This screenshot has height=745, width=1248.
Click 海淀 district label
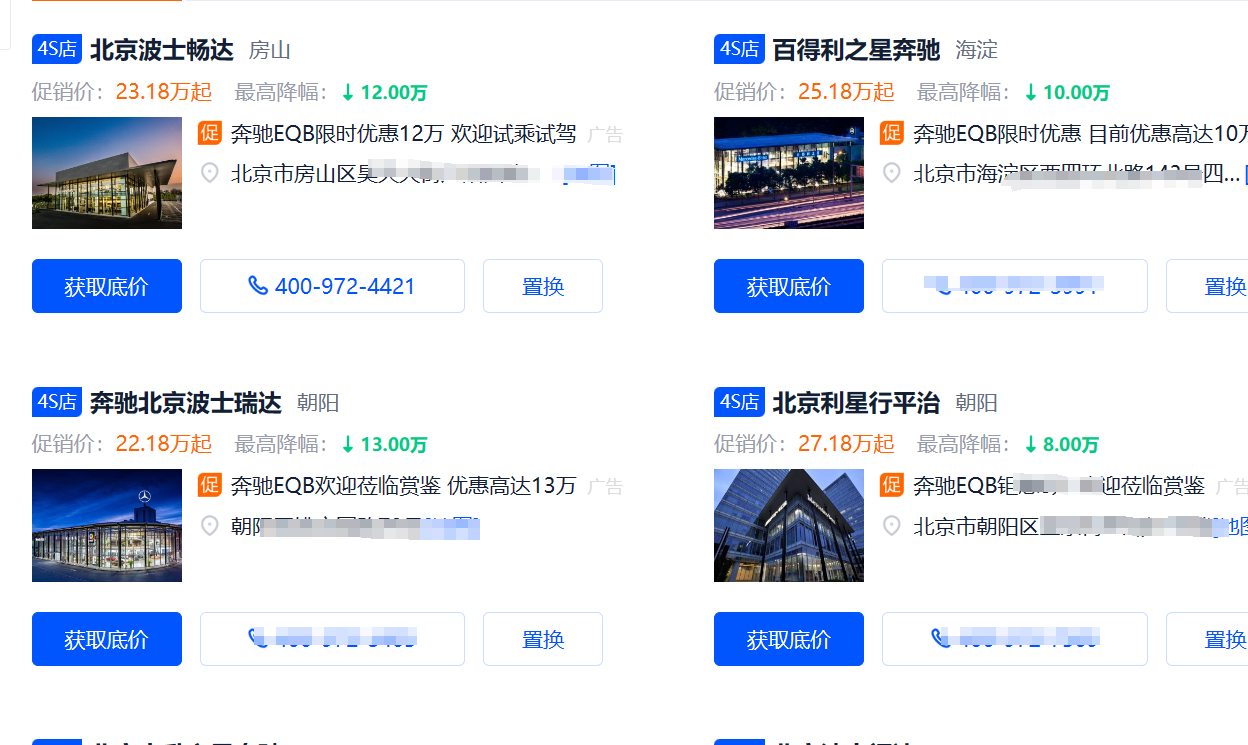point(976,50)
